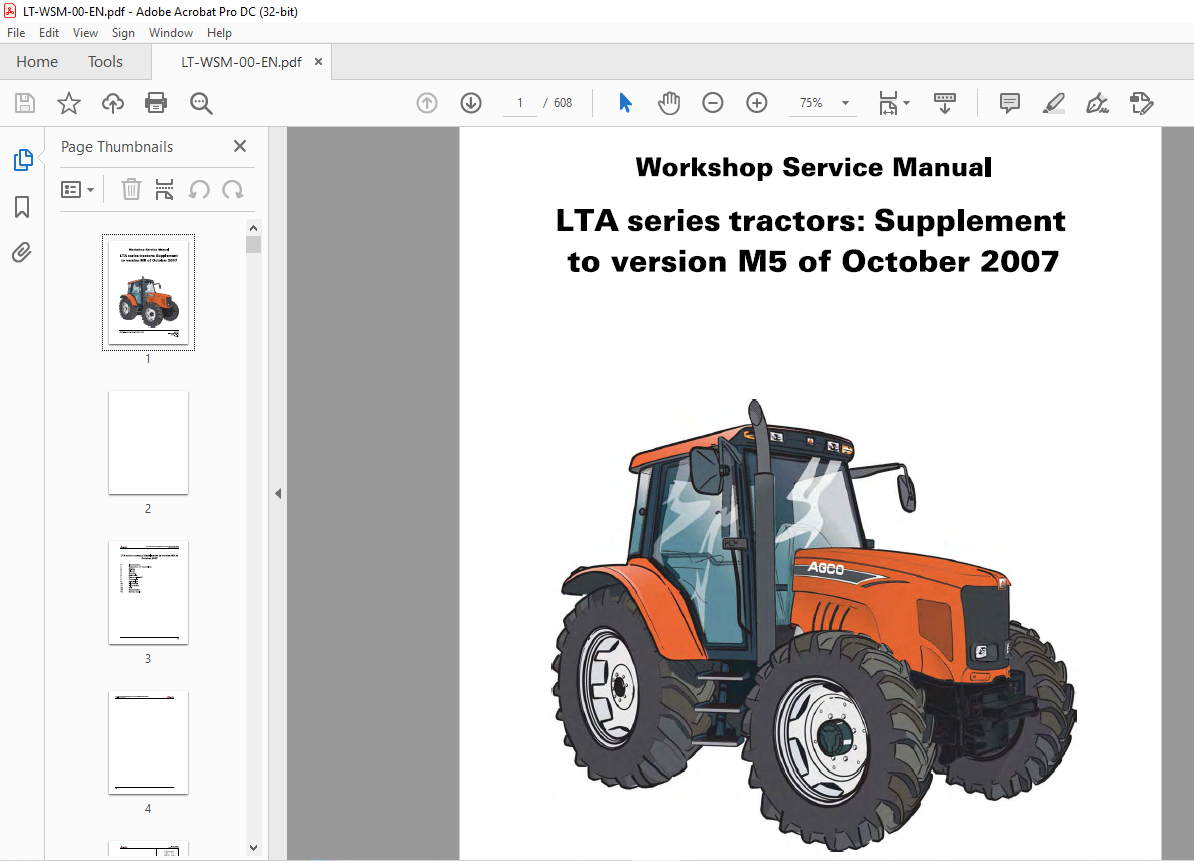Open the Attachments paperclip pane
The width and height of the screenshot is (1194, 861).
[22, 252]
